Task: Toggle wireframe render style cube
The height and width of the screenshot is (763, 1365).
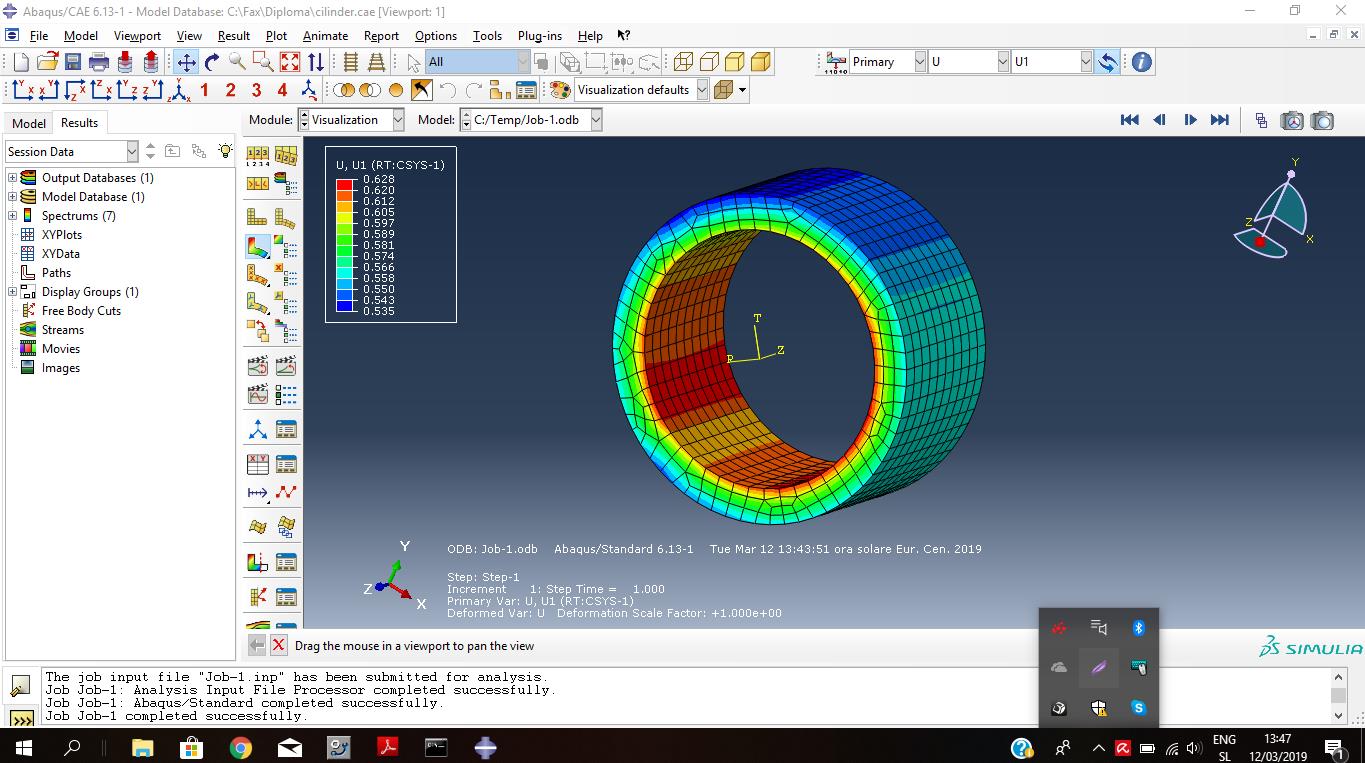Action: point(683,62)
